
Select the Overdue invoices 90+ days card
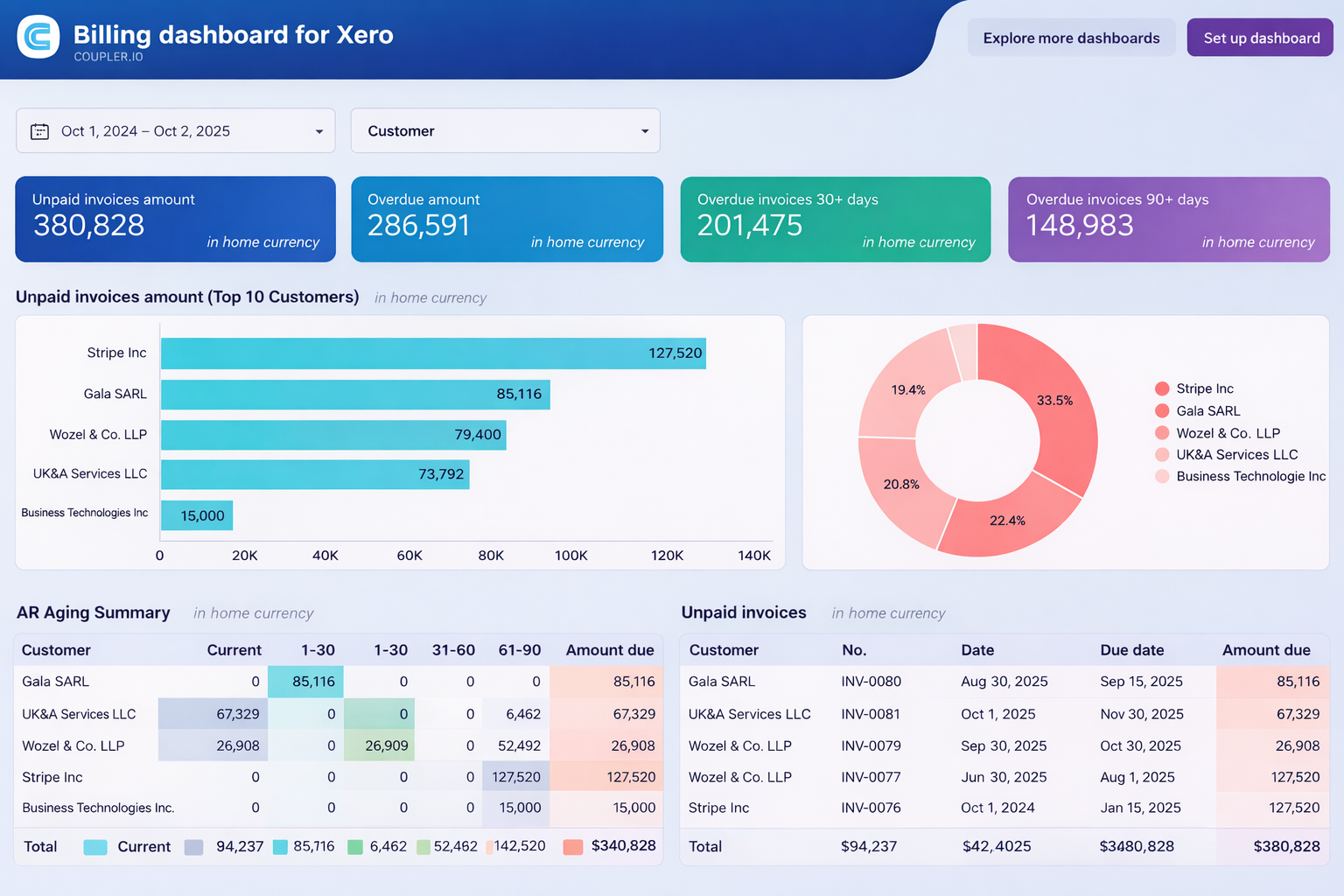tap(1168, 220)
